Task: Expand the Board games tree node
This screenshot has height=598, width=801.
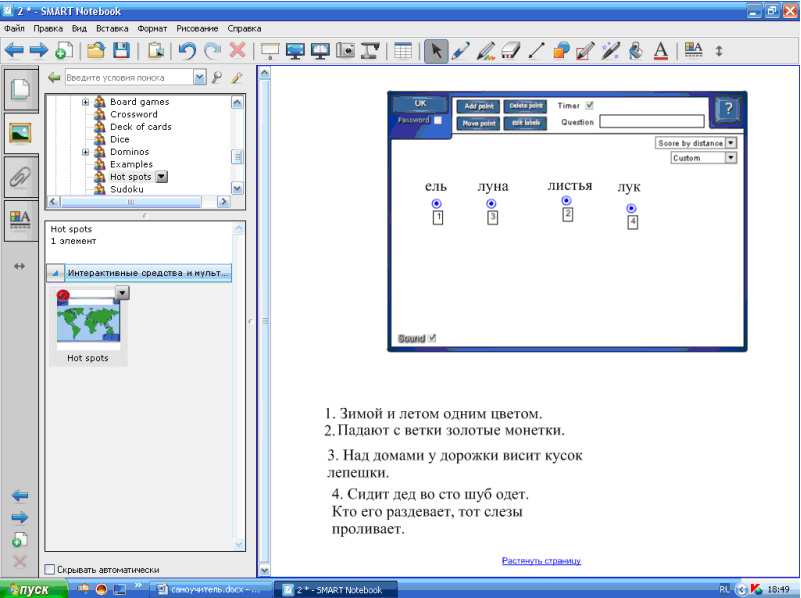Action: [x=86, y=102]
